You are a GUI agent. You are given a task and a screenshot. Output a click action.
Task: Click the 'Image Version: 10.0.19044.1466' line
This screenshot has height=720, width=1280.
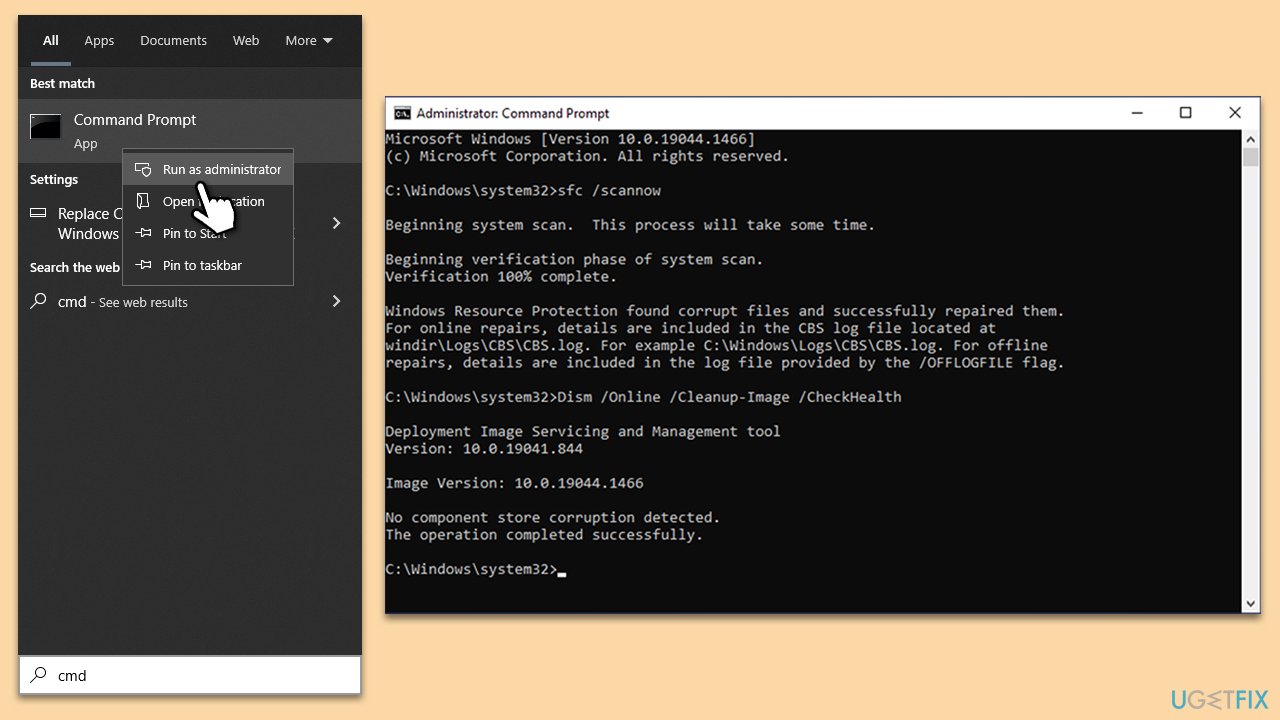[x=515, y=483]
